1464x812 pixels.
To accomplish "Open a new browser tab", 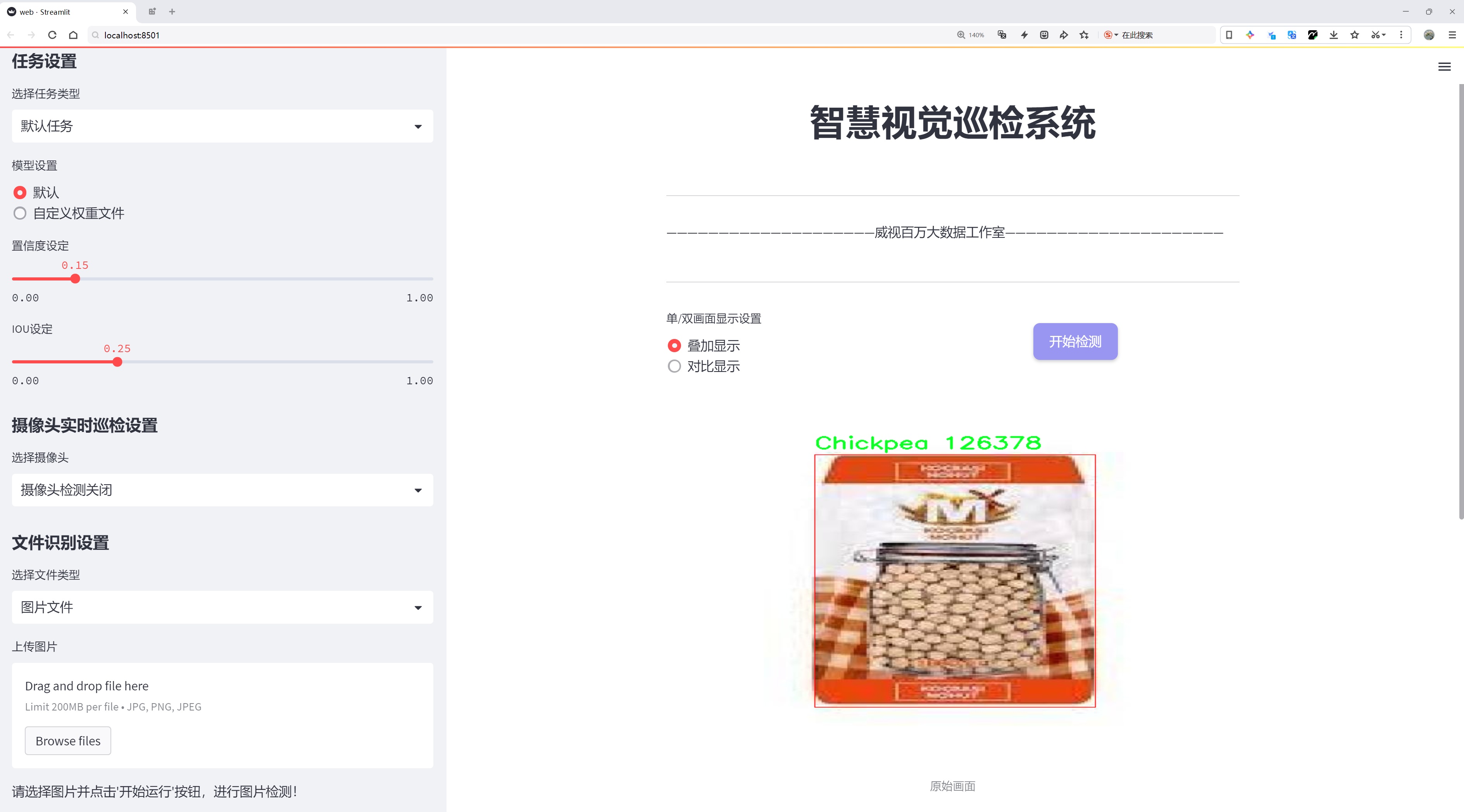I will coord(172,11).
